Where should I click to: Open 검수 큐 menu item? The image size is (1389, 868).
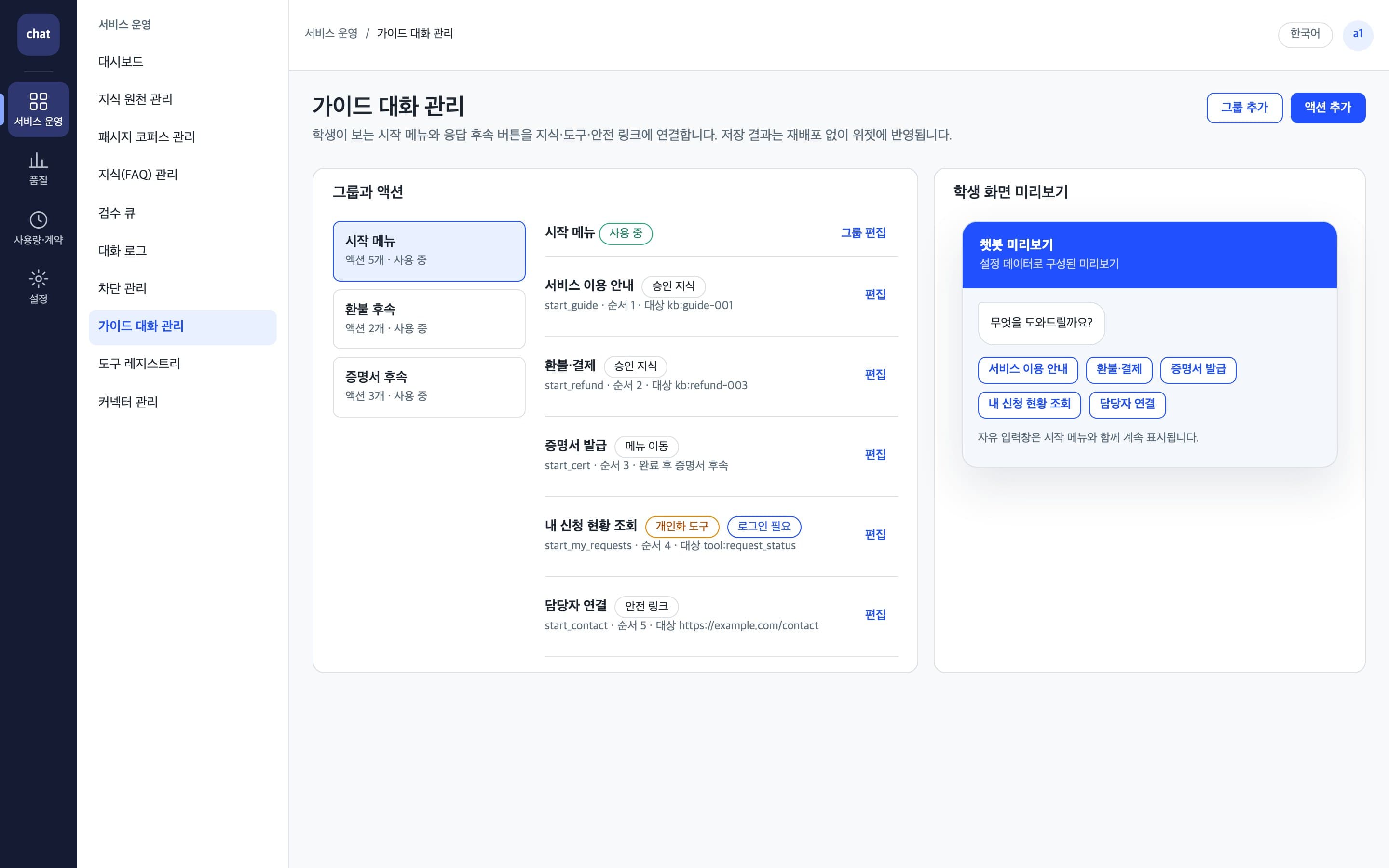(182, 213)
